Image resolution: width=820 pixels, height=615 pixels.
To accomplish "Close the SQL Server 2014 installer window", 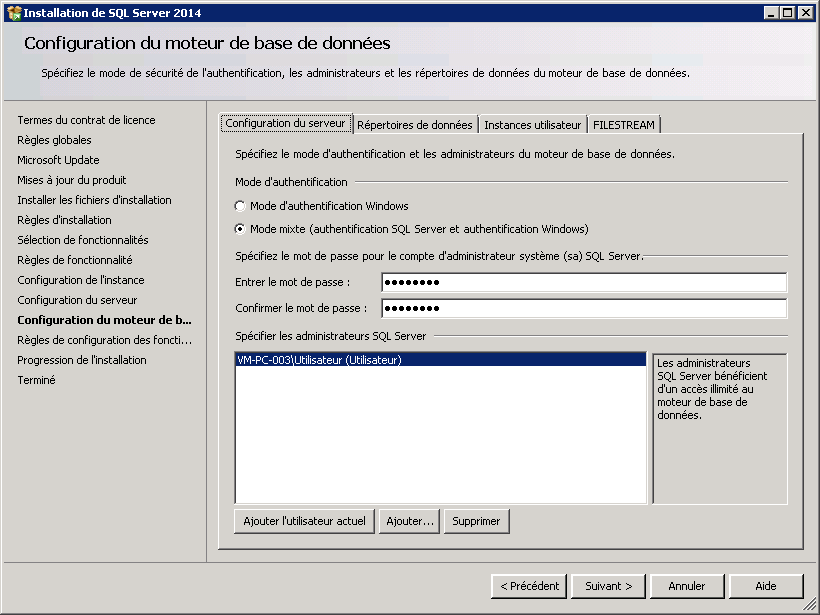I will click(x=805, y=13).
